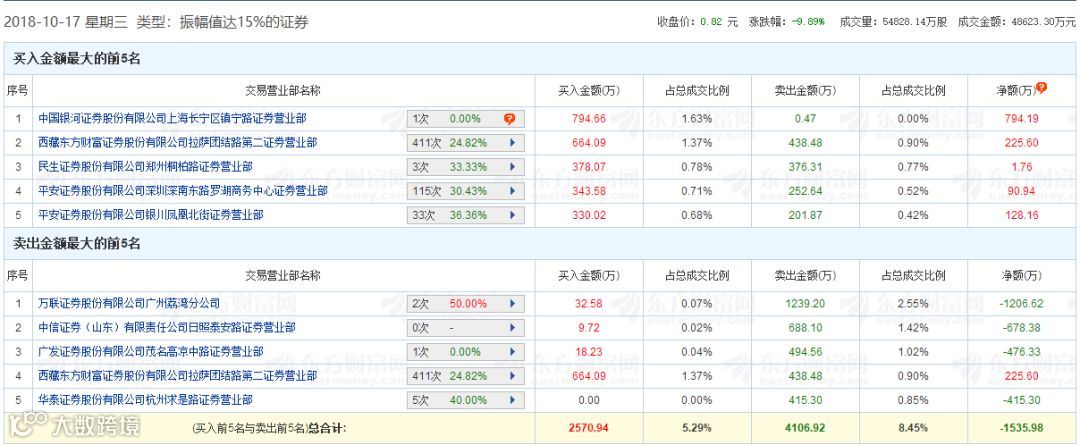The width and height of the screenshot is (1080, 445).
Task: Click the '2次 50.00%' stats box
Action: click(x=465, y=303)
